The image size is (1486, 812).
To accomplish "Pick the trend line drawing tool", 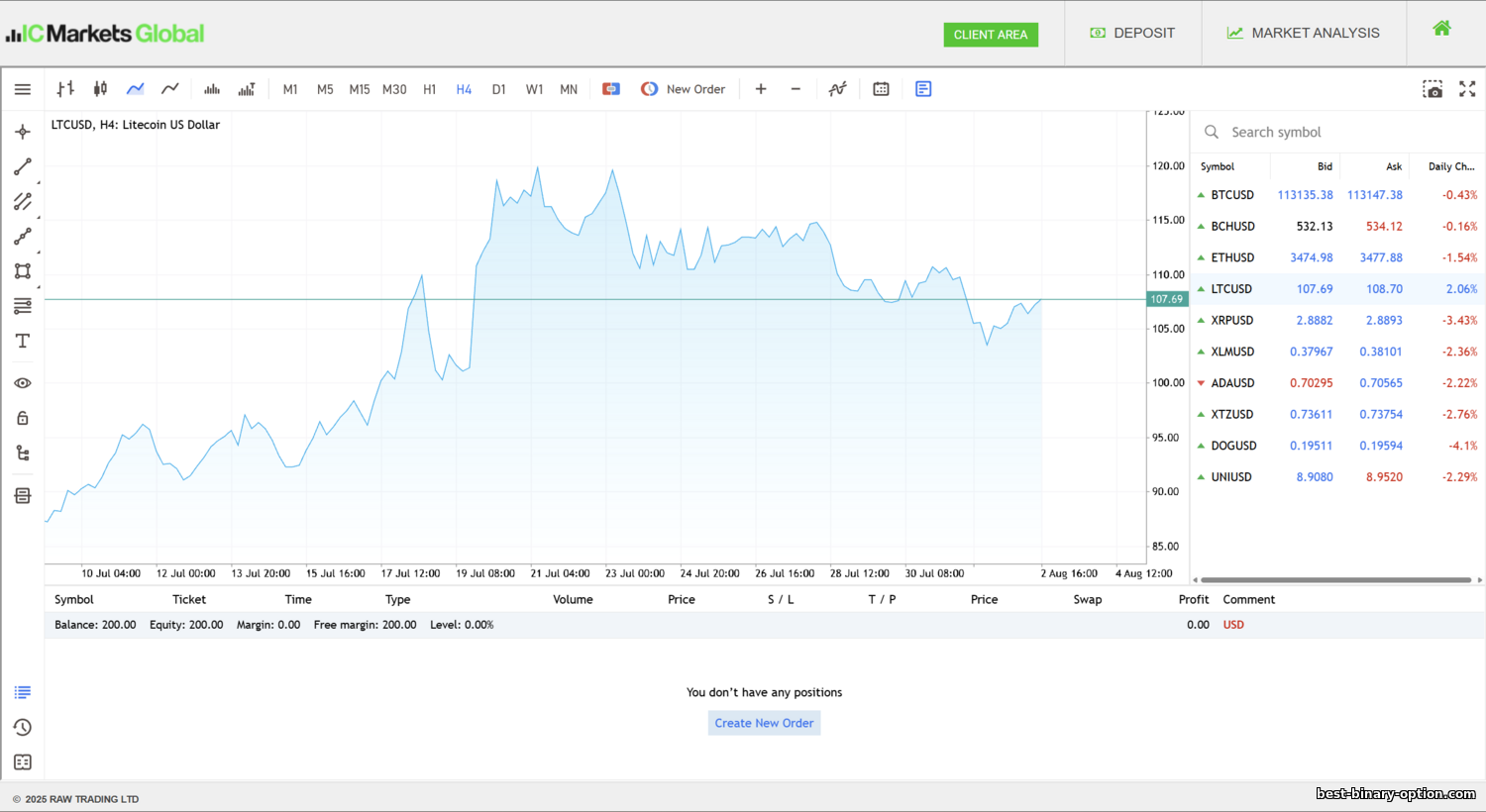I will (x=23, y=167).
